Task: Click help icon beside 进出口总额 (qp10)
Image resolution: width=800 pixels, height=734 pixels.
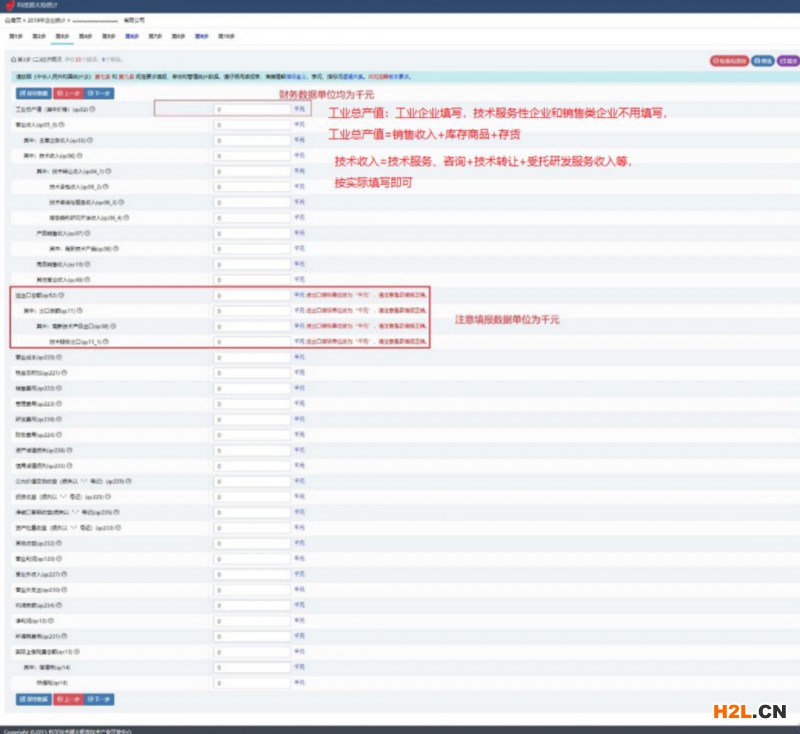Action: pos(62,295)
